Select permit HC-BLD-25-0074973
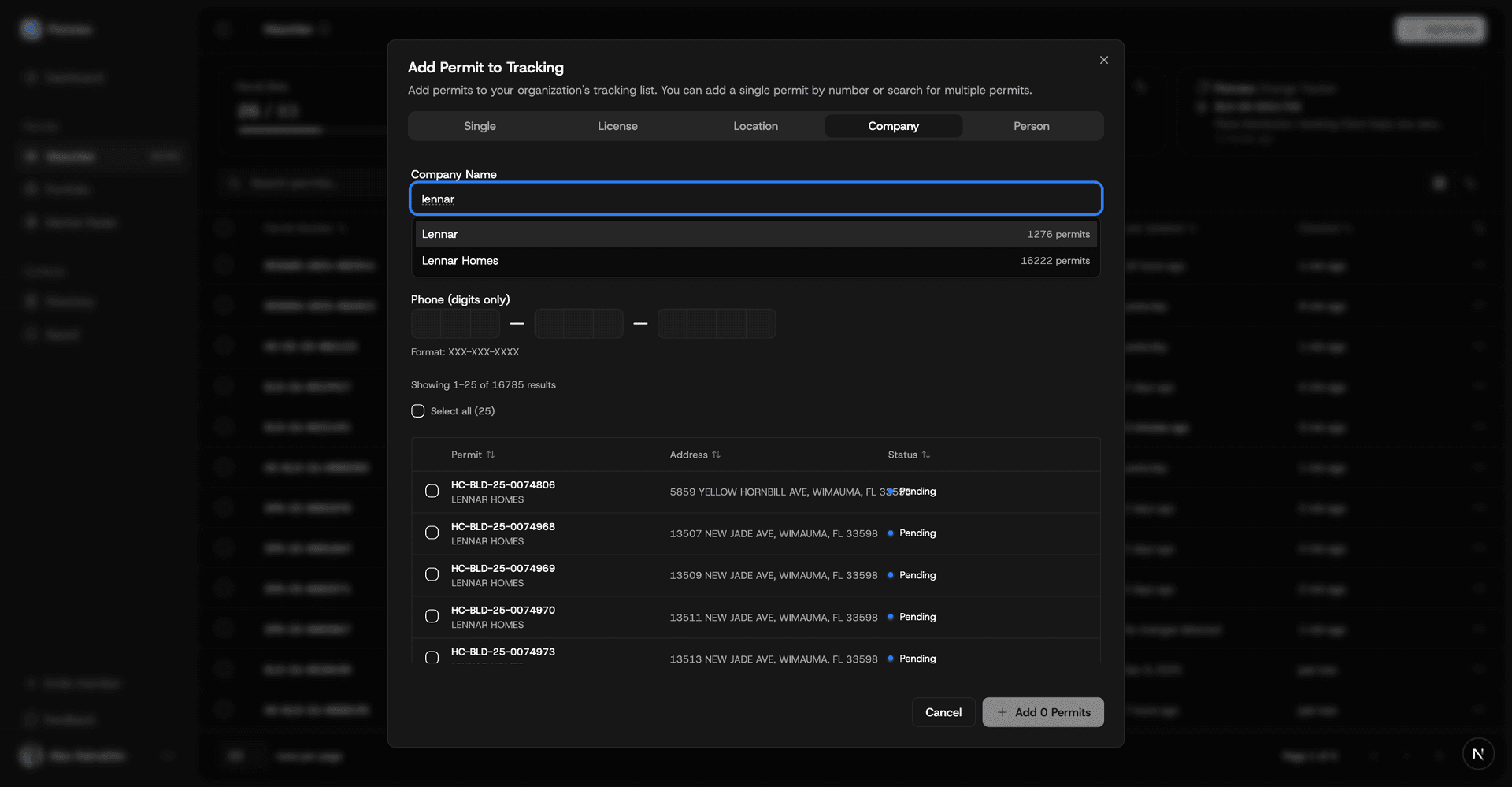The image size is (1512, 787). click(432, 658)
